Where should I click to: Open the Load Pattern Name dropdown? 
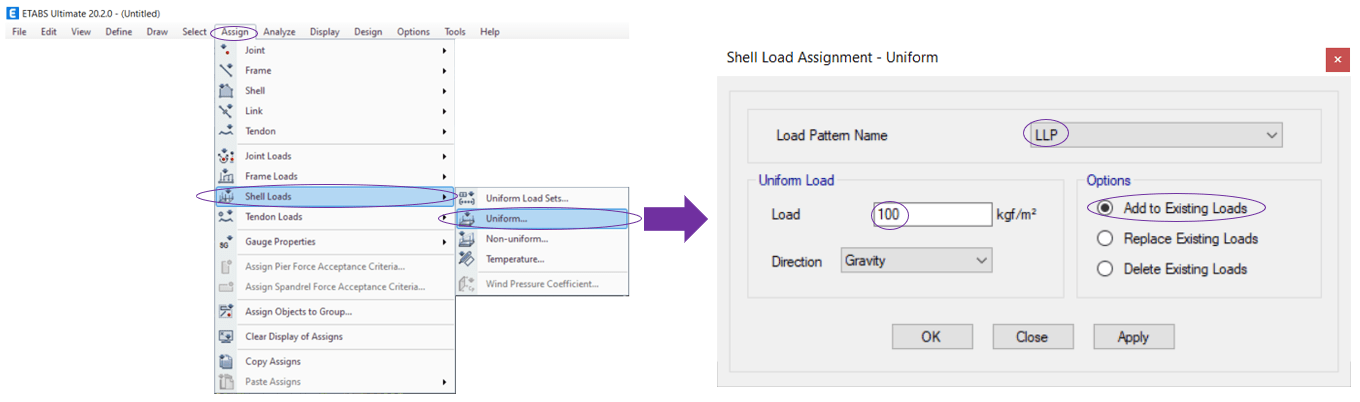click(1153, 135)
